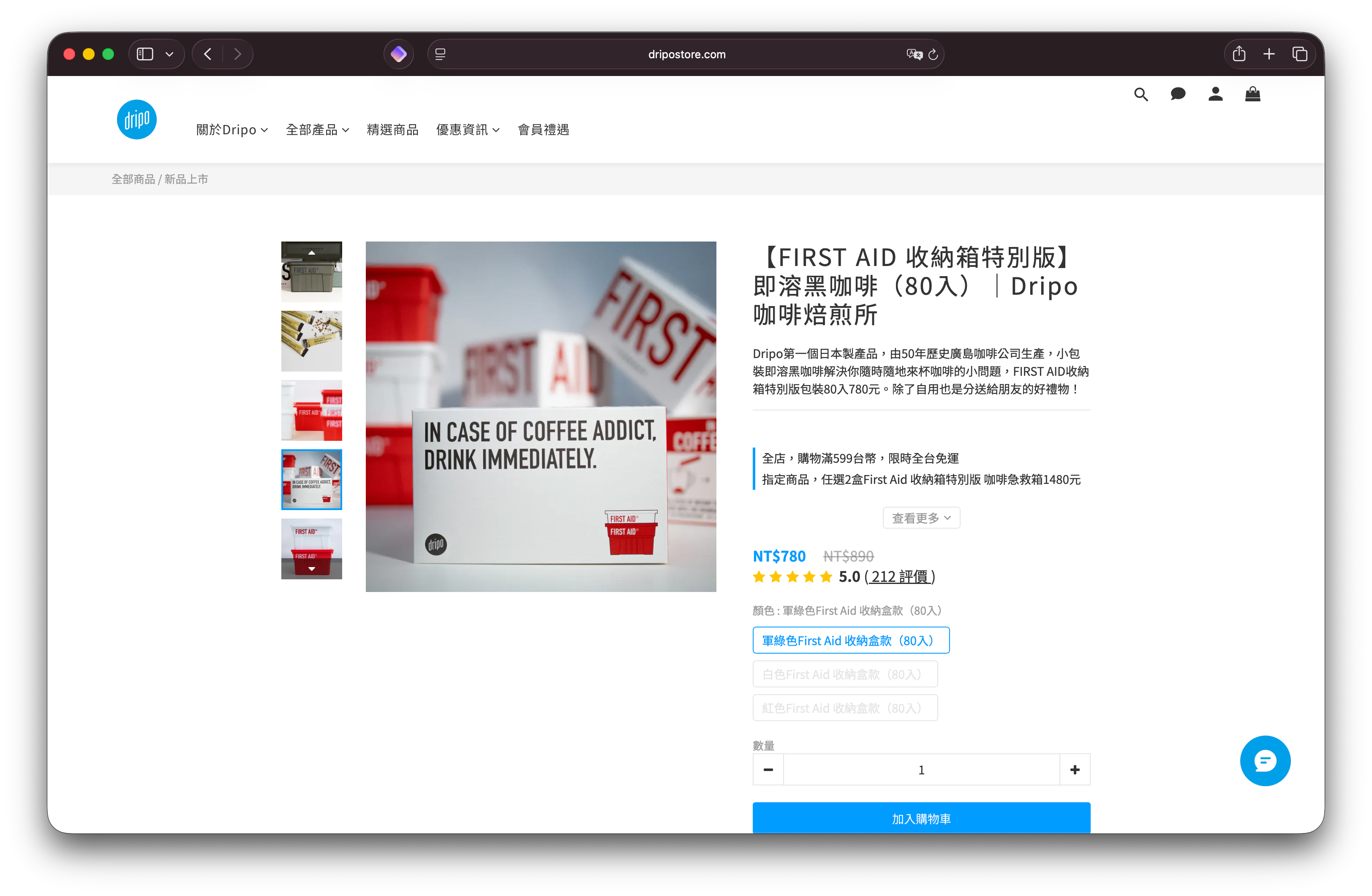
Task: Expand the 關於Dripo dropdown menu
Action: pyautogui.click(x=232, y=130)
